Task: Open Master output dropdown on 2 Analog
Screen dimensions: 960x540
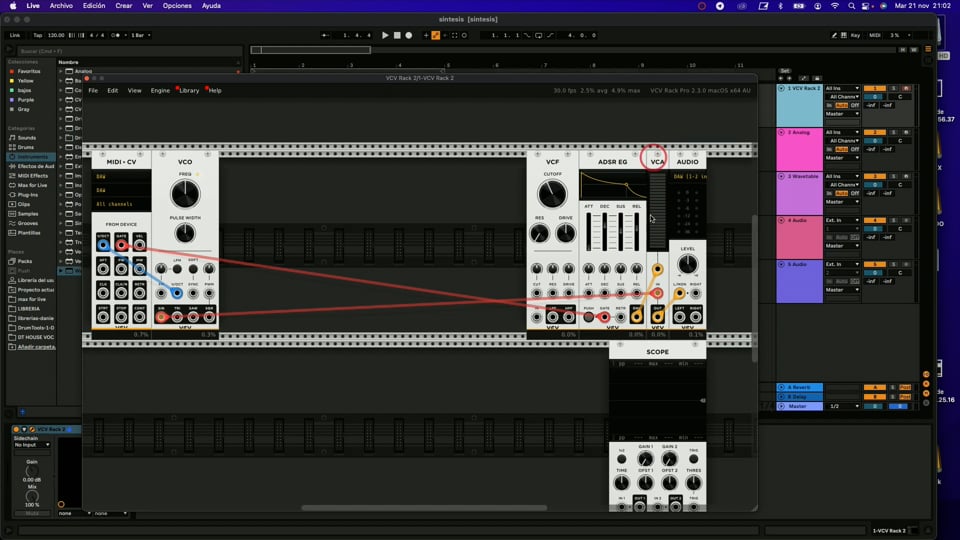Action: (842, 158)
